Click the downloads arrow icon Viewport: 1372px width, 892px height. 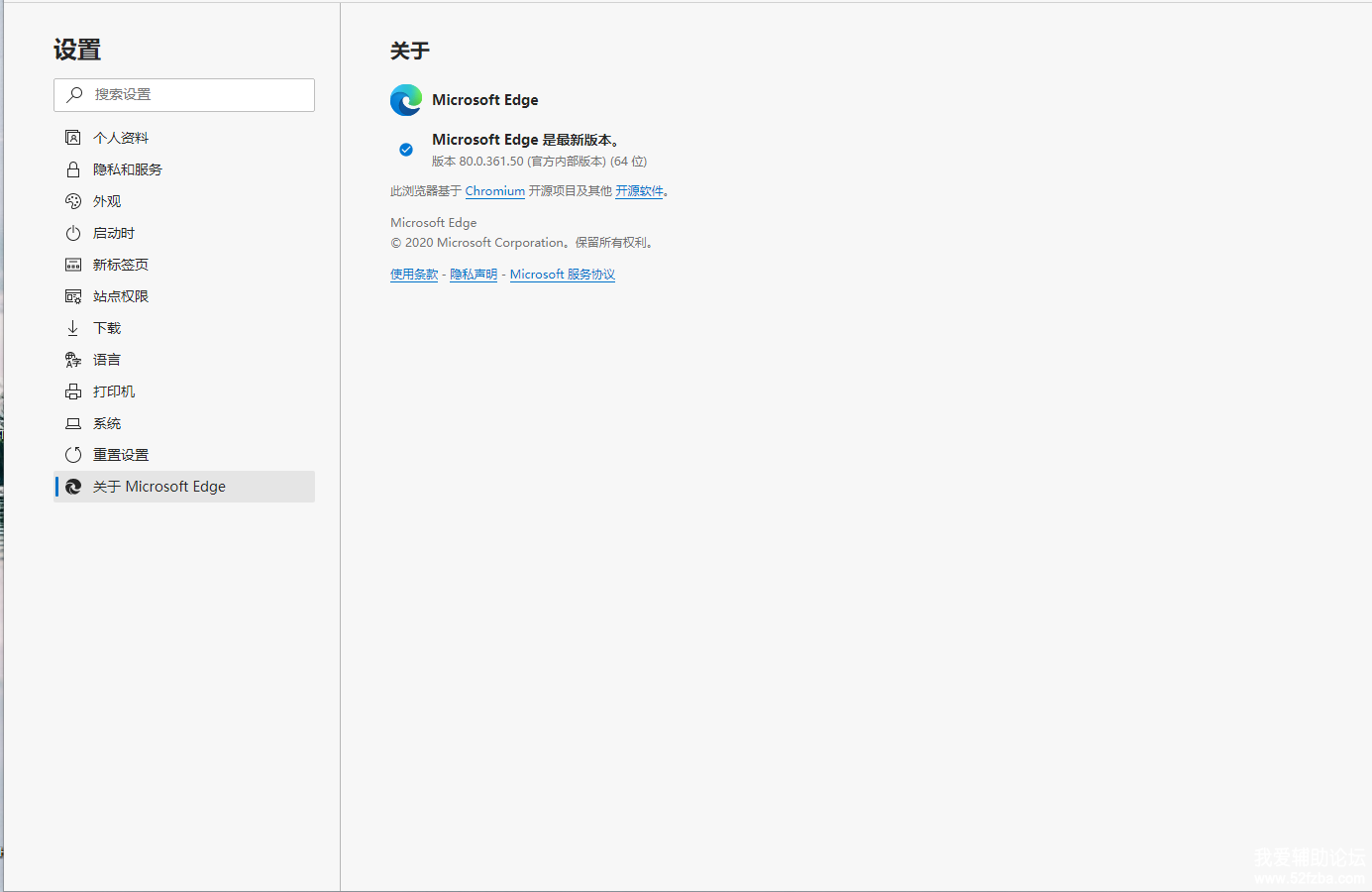click(73, 328)
